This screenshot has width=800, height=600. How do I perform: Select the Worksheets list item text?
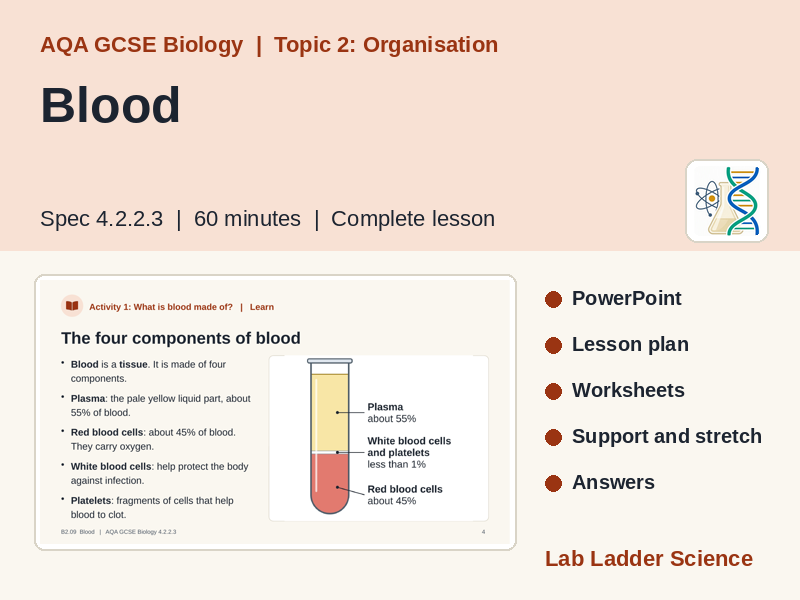point(628,390)
